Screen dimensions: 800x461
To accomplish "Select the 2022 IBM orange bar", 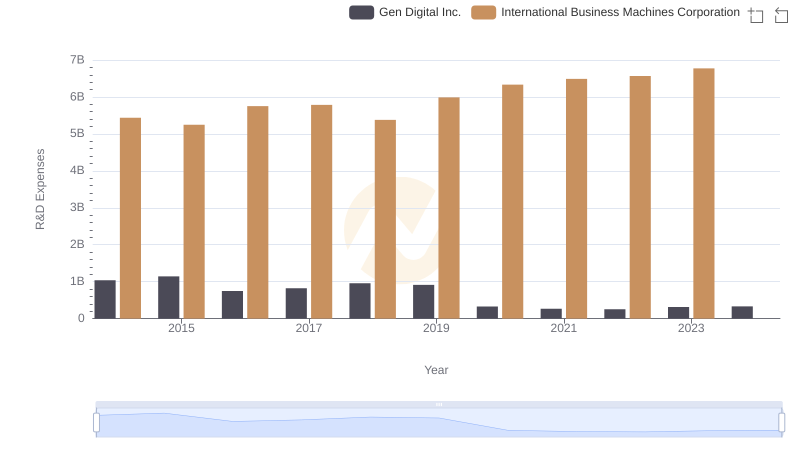I will 640,197.
